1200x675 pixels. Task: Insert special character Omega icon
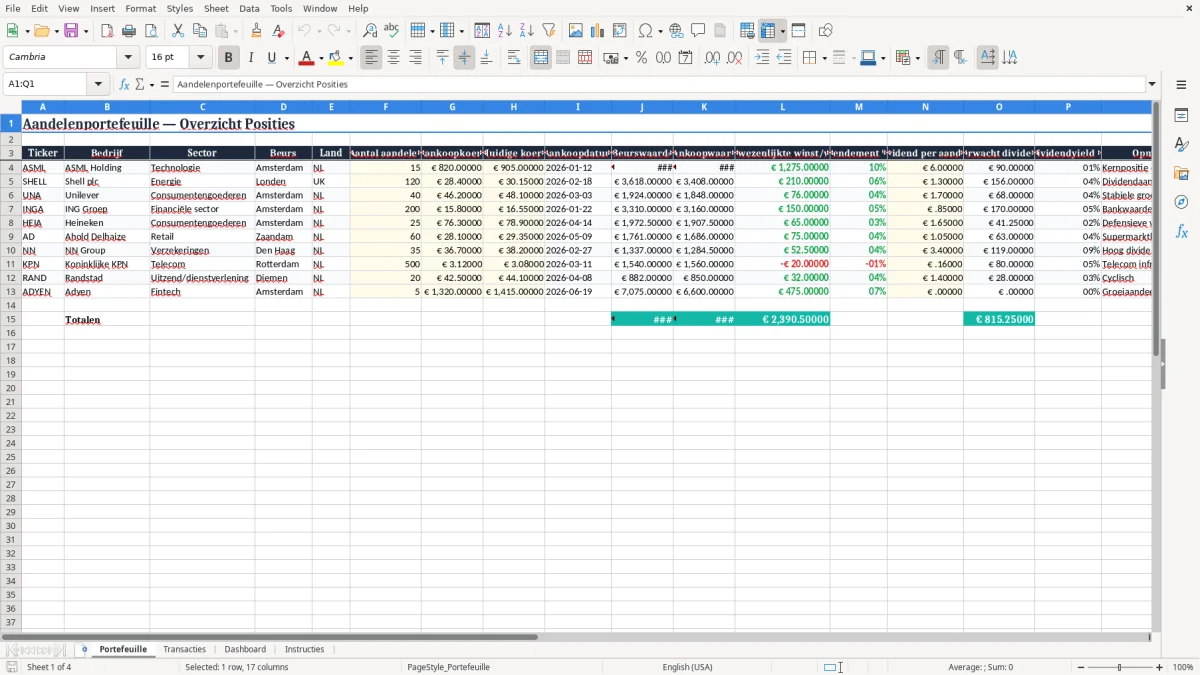tap(646, 31)
